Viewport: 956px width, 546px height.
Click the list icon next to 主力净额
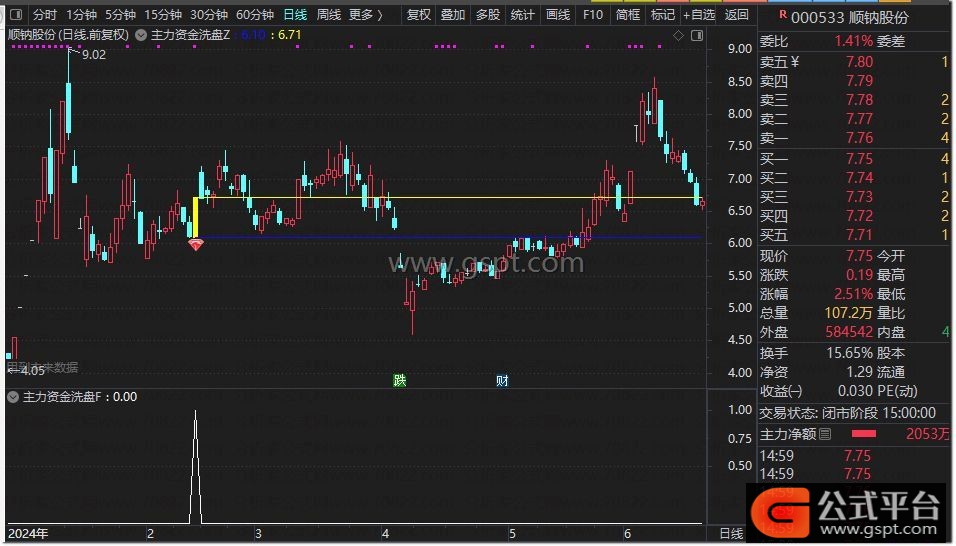[825, 434]
